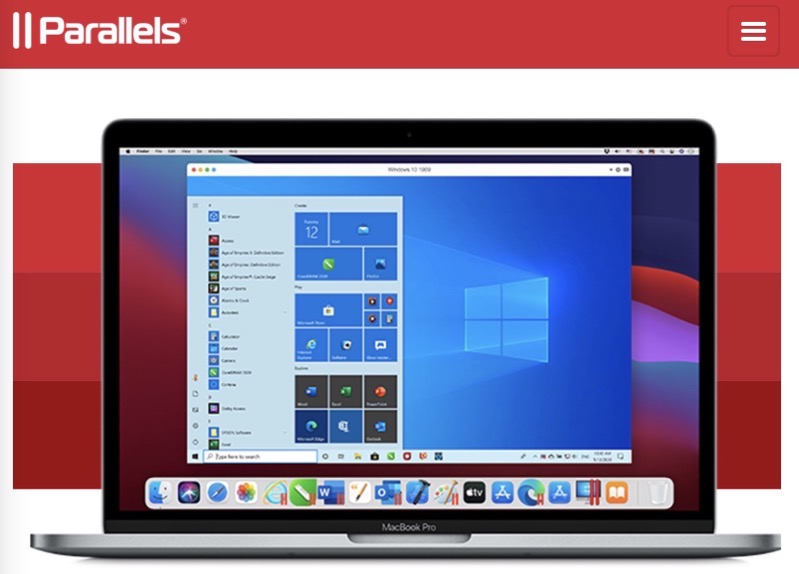The width and height of the screenshot is (799, 574).
Task: Open the Photos tile in Start
Action: [x=380, y=264]
